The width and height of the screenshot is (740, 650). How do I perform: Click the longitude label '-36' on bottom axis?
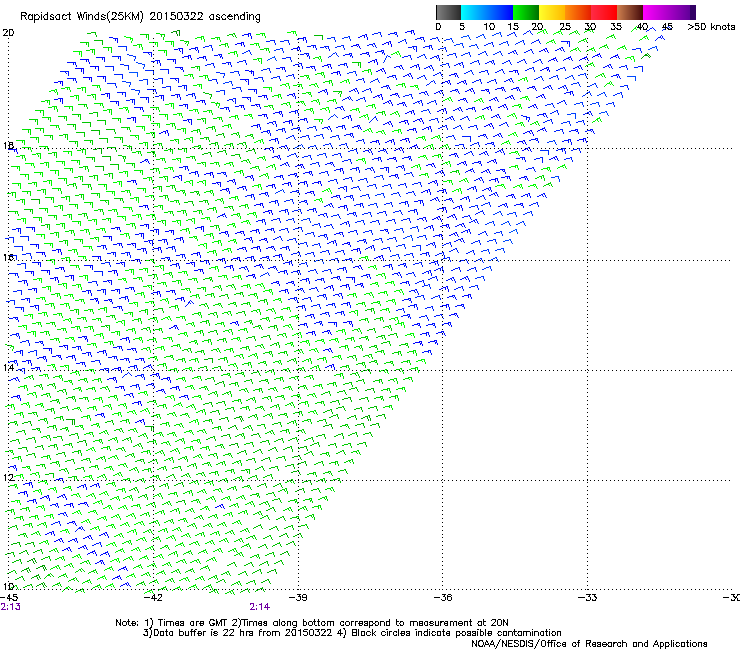442,597
